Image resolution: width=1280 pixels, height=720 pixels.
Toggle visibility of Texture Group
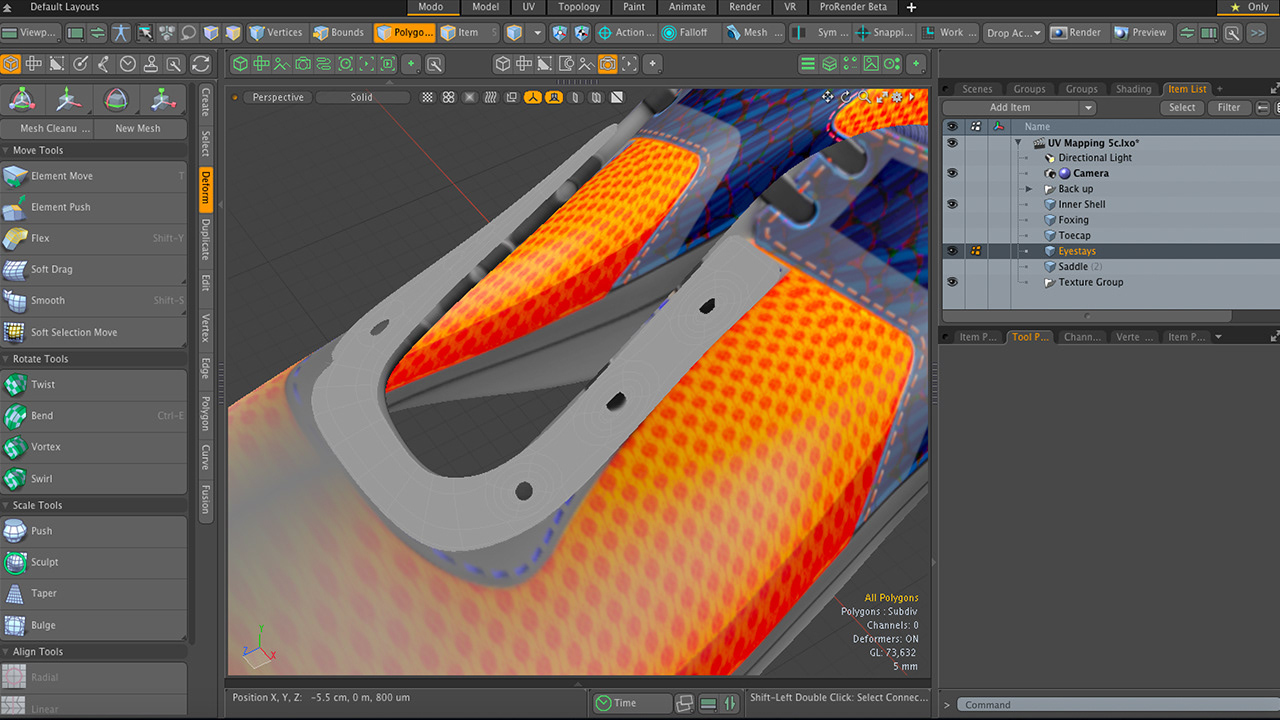(952, 282)
